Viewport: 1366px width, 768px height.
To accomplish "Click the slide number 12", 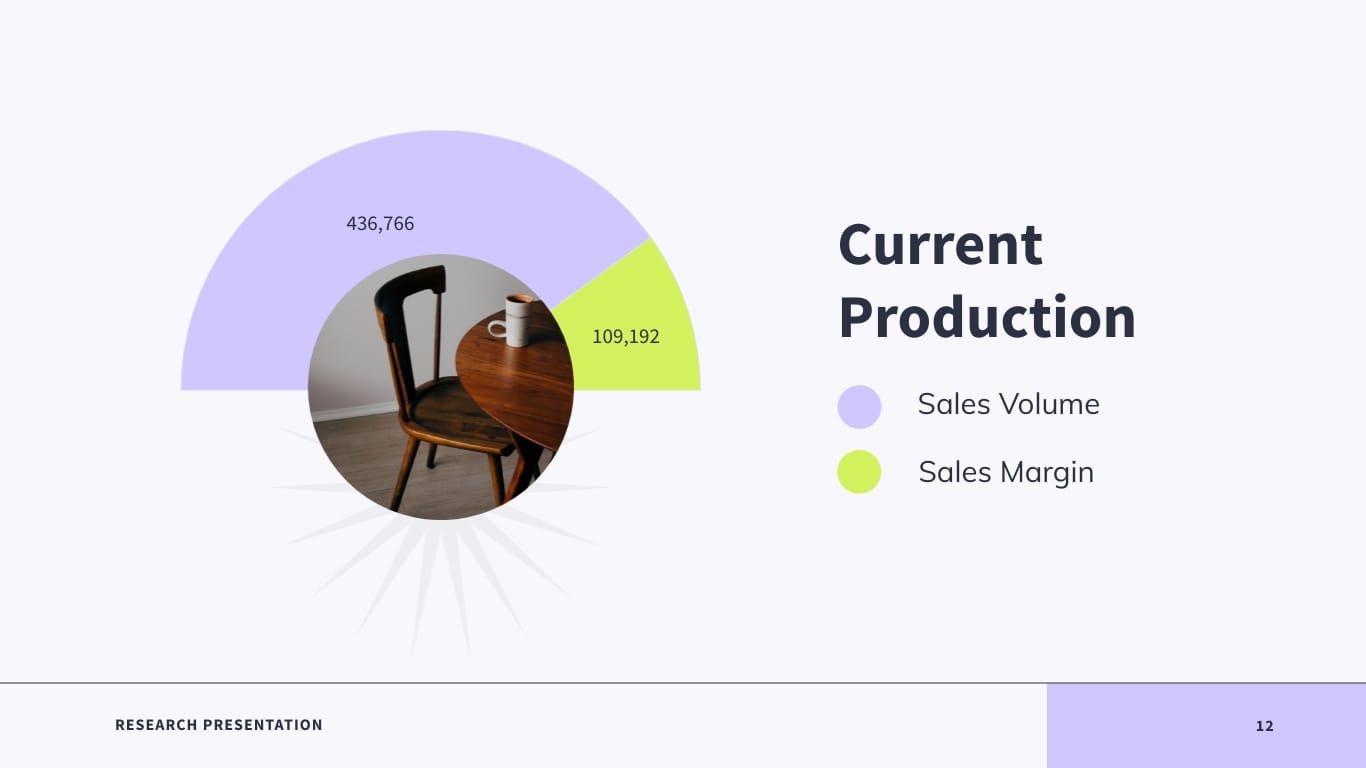I will tap(1265, 726).
